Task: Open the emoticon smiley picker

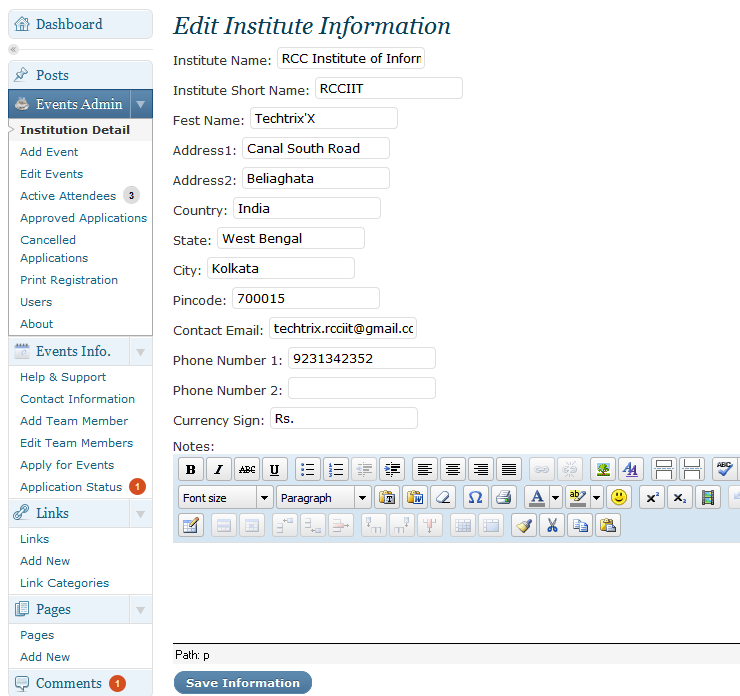Action: pos(619,497)
